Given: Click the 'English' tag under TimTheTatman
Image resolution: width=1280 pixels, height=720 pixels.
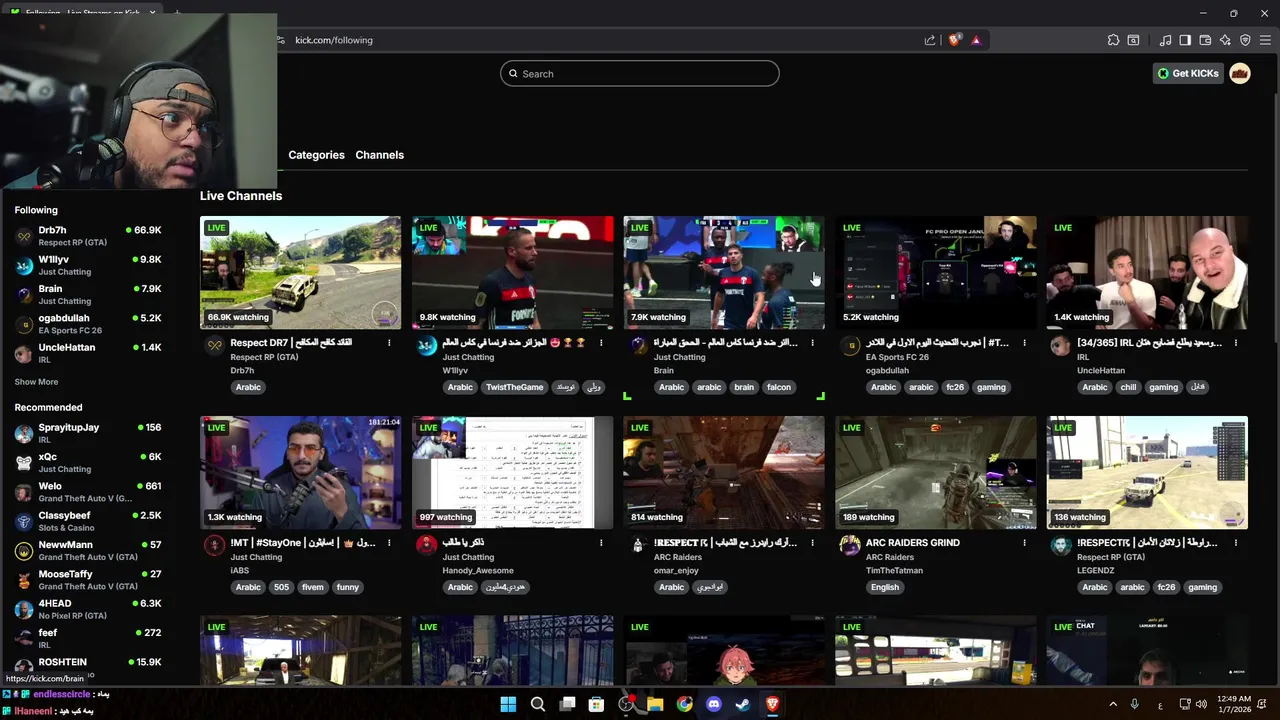Looking at the screenshot, I should [x=885, y=587].
